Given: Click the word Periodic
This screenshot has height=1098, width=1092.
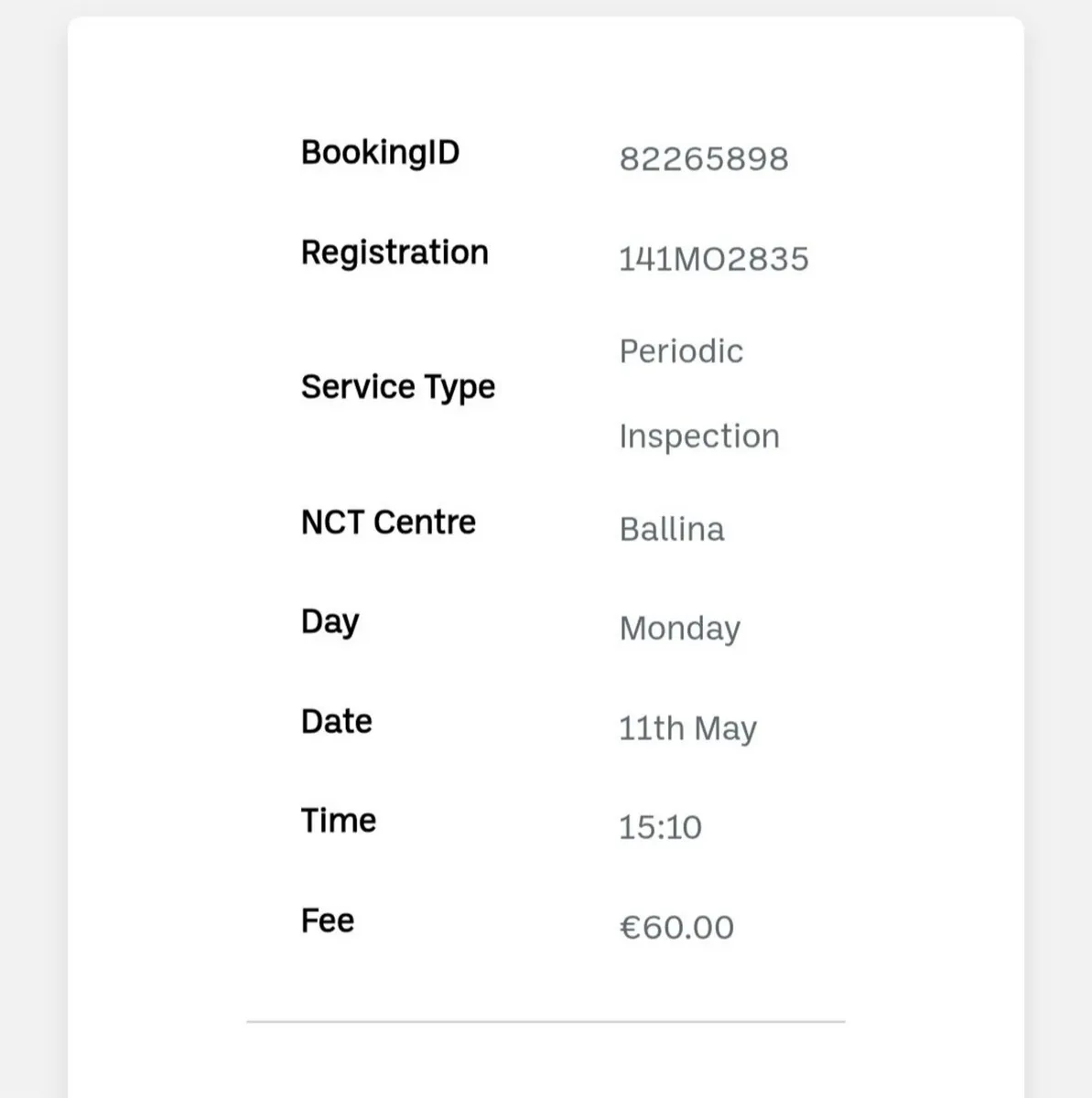Looking at the screenshot, I should tap(681, 351).
